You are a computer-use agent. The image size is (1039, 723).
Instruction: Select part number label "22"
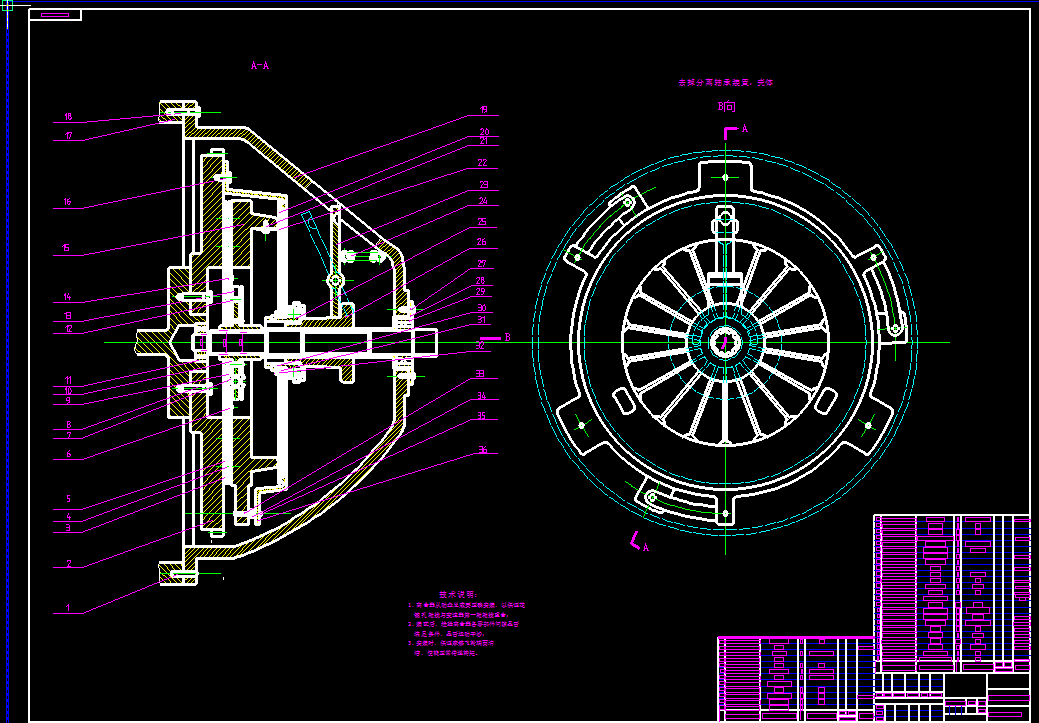coord(482,162)
